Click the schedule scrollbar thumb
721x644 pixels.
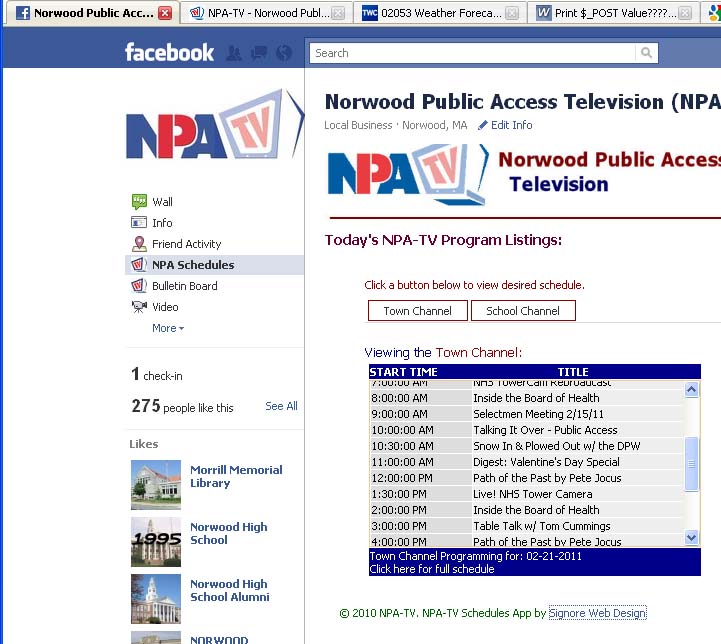point(691,464)
